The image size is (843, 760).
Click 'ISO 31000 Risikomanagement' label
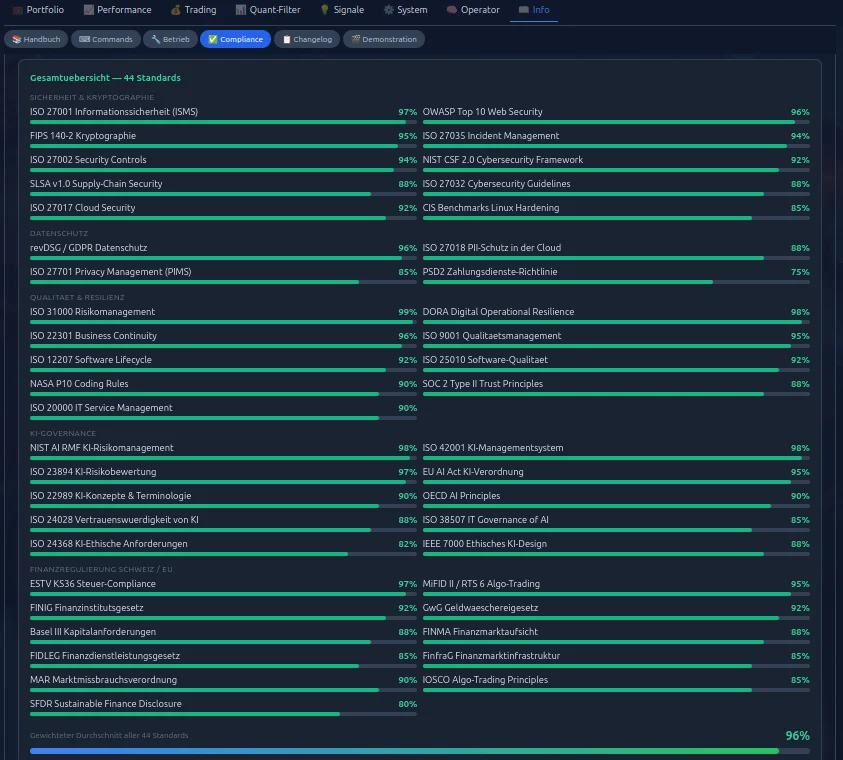pos(92,312)
